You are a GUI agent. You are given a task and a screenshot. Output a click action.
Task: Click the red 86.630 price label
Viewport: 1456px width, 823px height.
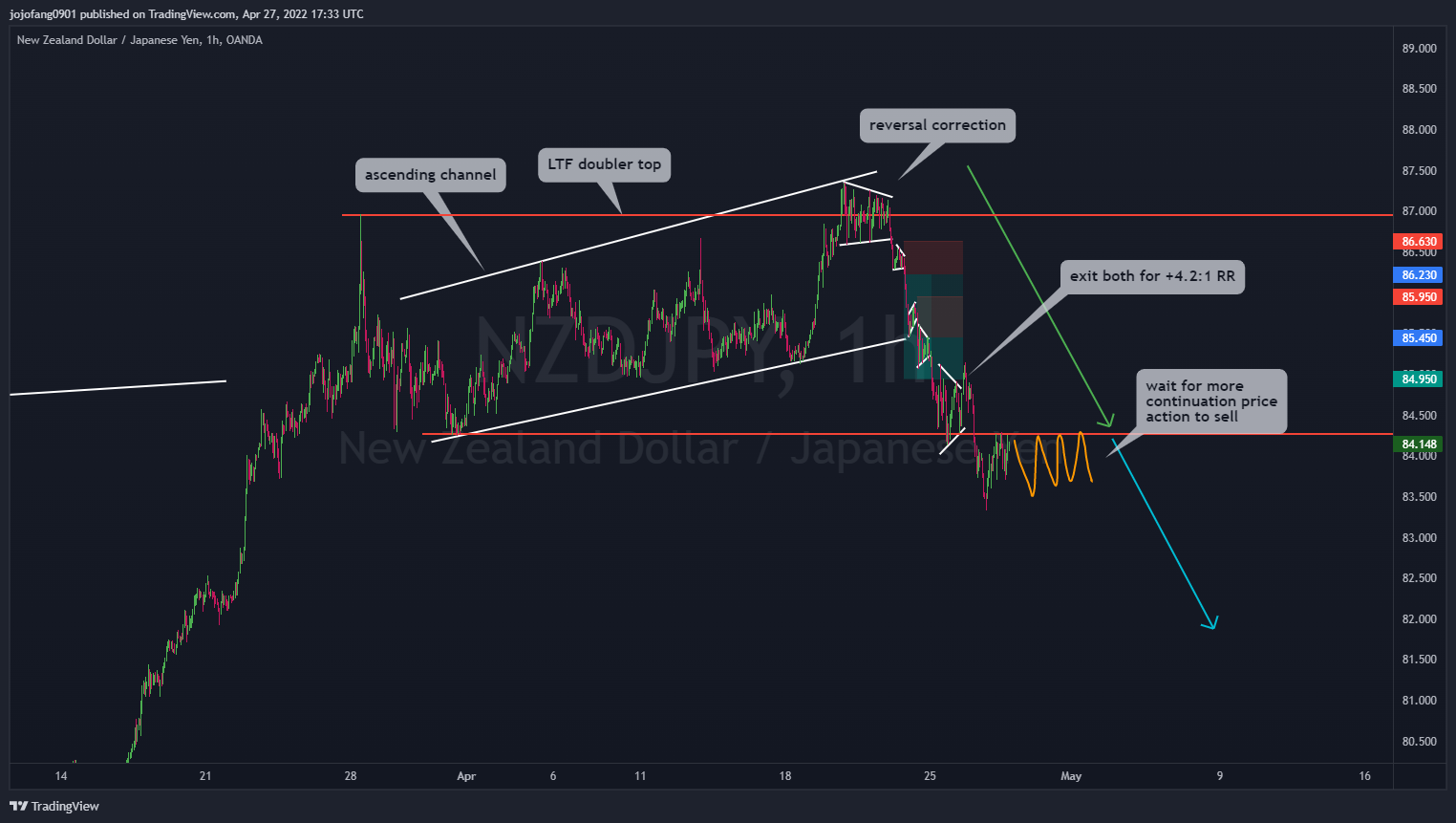tap(1419, 242)
